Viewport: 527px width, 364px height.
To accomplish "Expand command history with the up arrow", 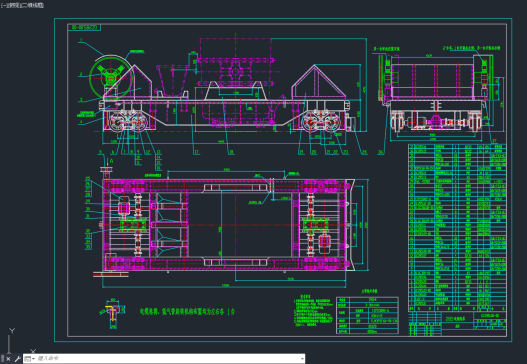I will point(302,359).
